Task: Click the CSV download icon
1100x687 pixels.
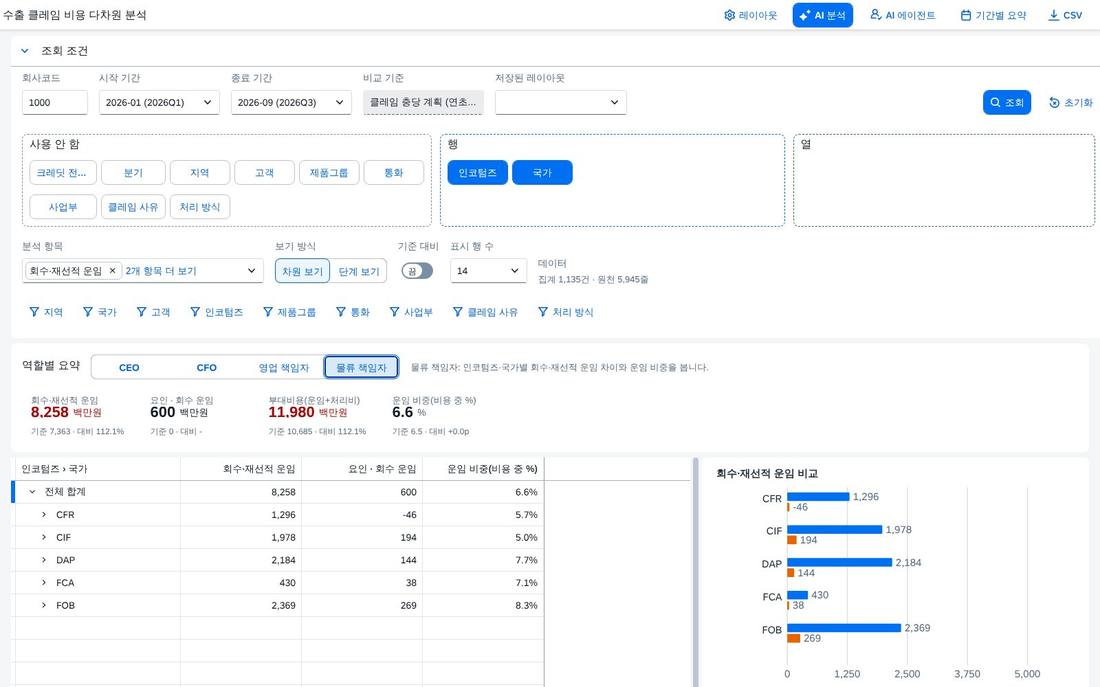Action: coord(1054,15)
